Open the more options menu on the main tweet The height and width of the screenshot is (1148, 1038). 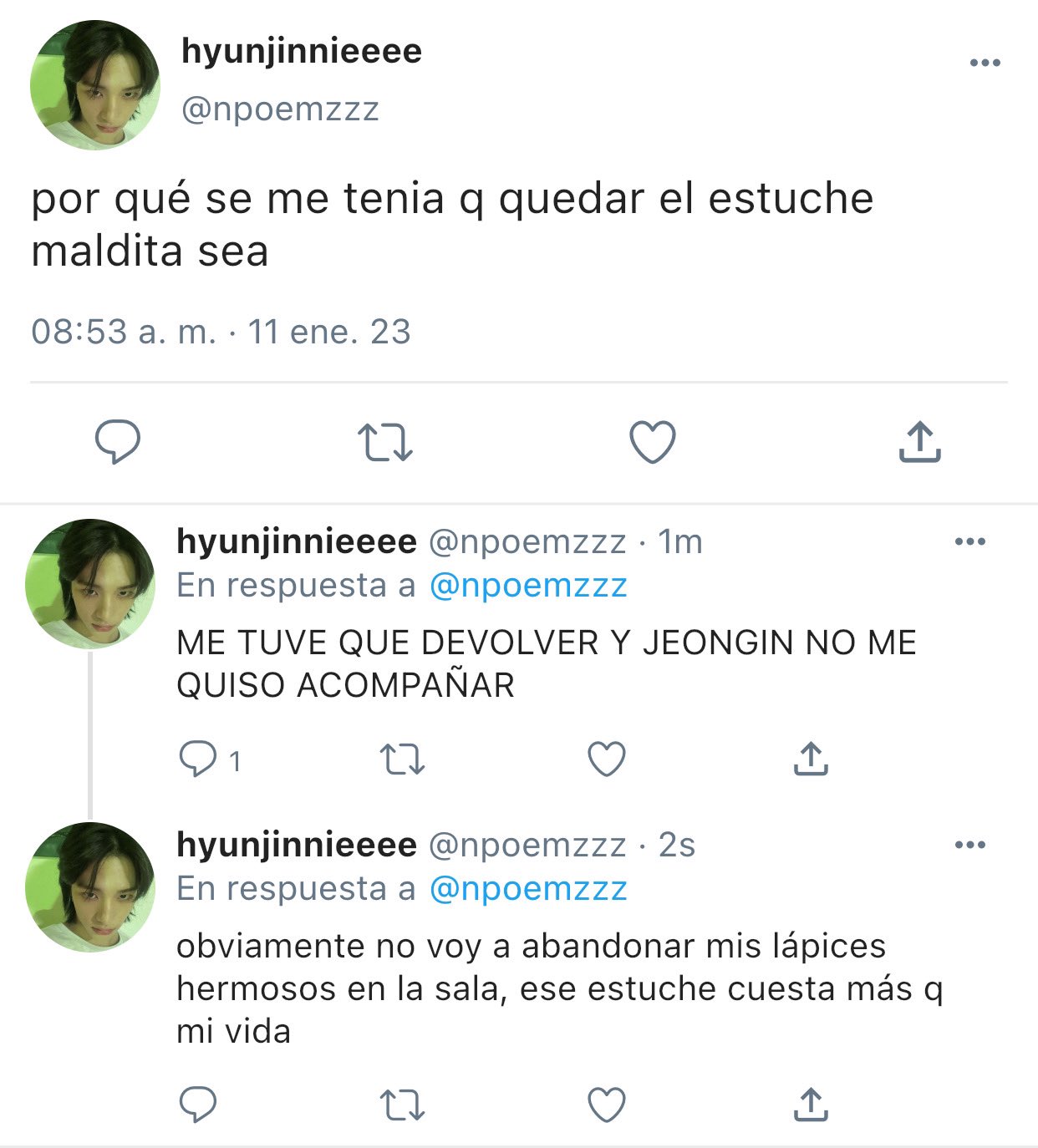tap(985, 63)
